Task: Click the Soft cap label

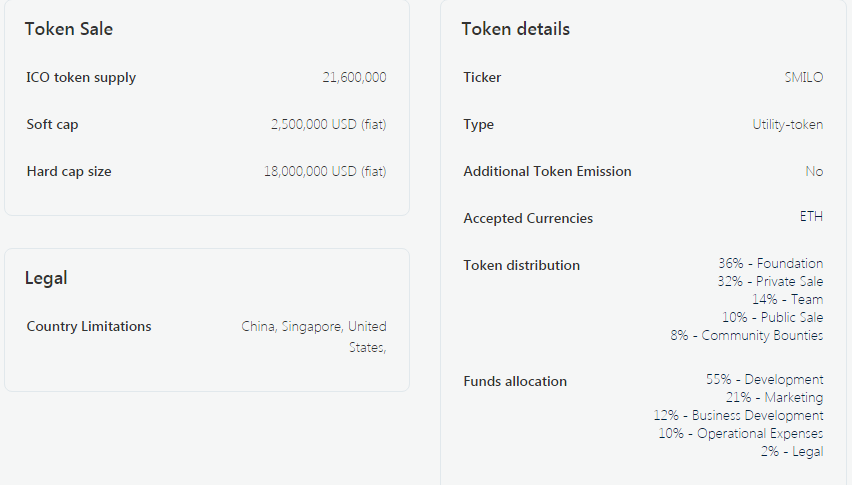Action: [52, 124]
